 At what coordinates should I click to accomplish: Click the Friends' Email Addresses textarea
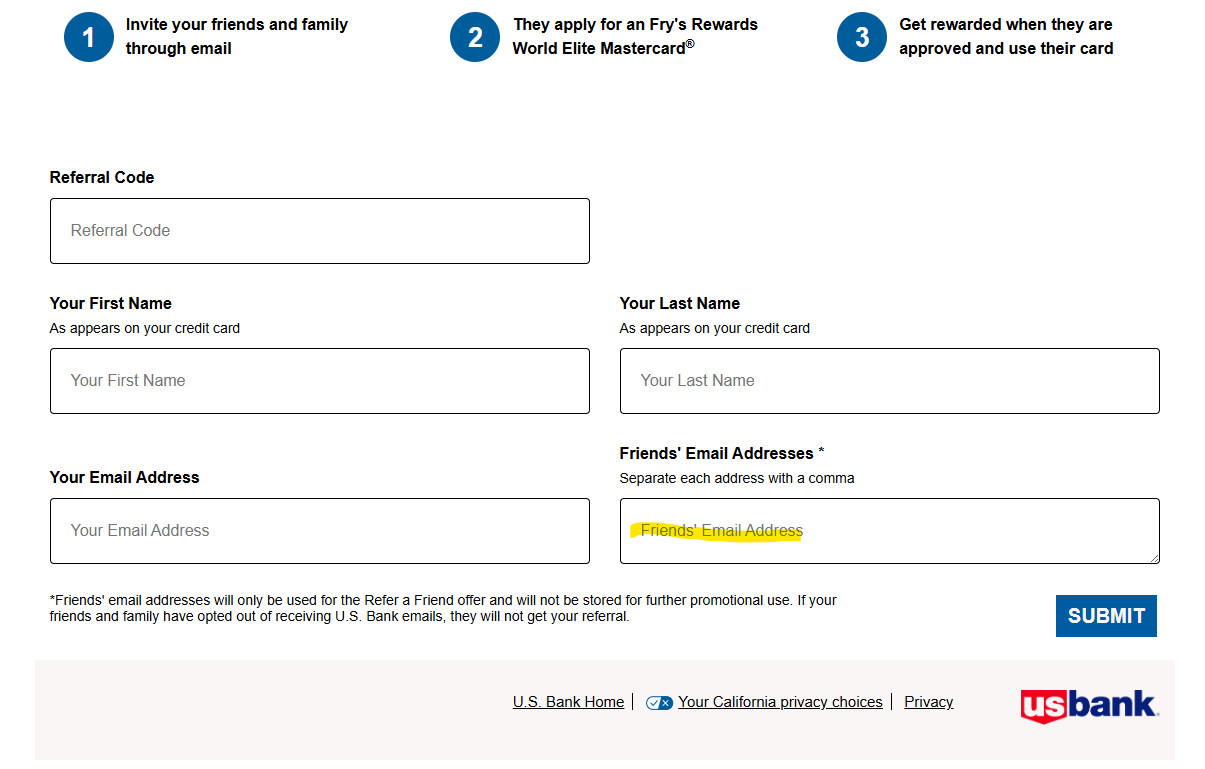(x=890, y=531)
